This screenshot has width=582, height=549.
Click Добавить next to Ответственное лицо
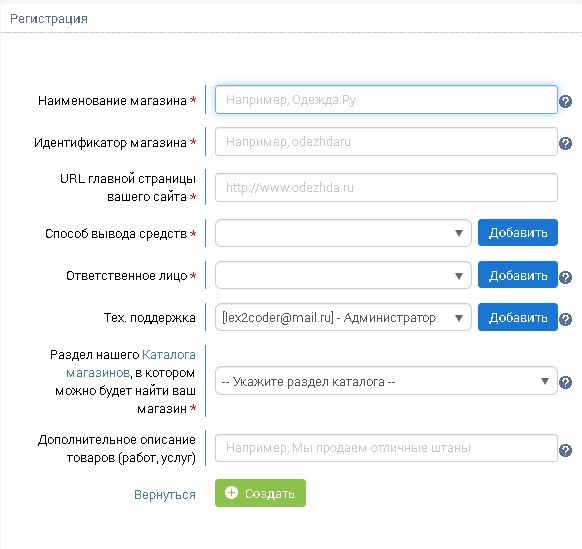tap(518, 275)
